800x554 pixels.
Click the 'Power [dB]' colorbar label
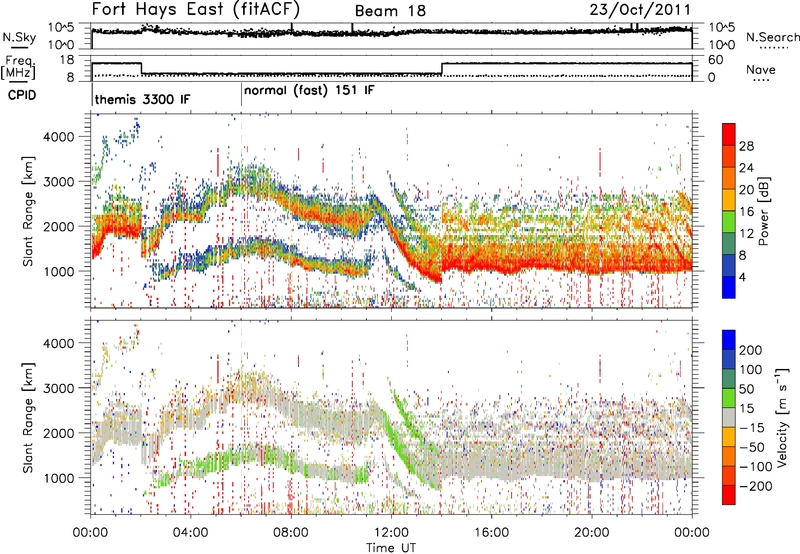click(x=763, y=211)
